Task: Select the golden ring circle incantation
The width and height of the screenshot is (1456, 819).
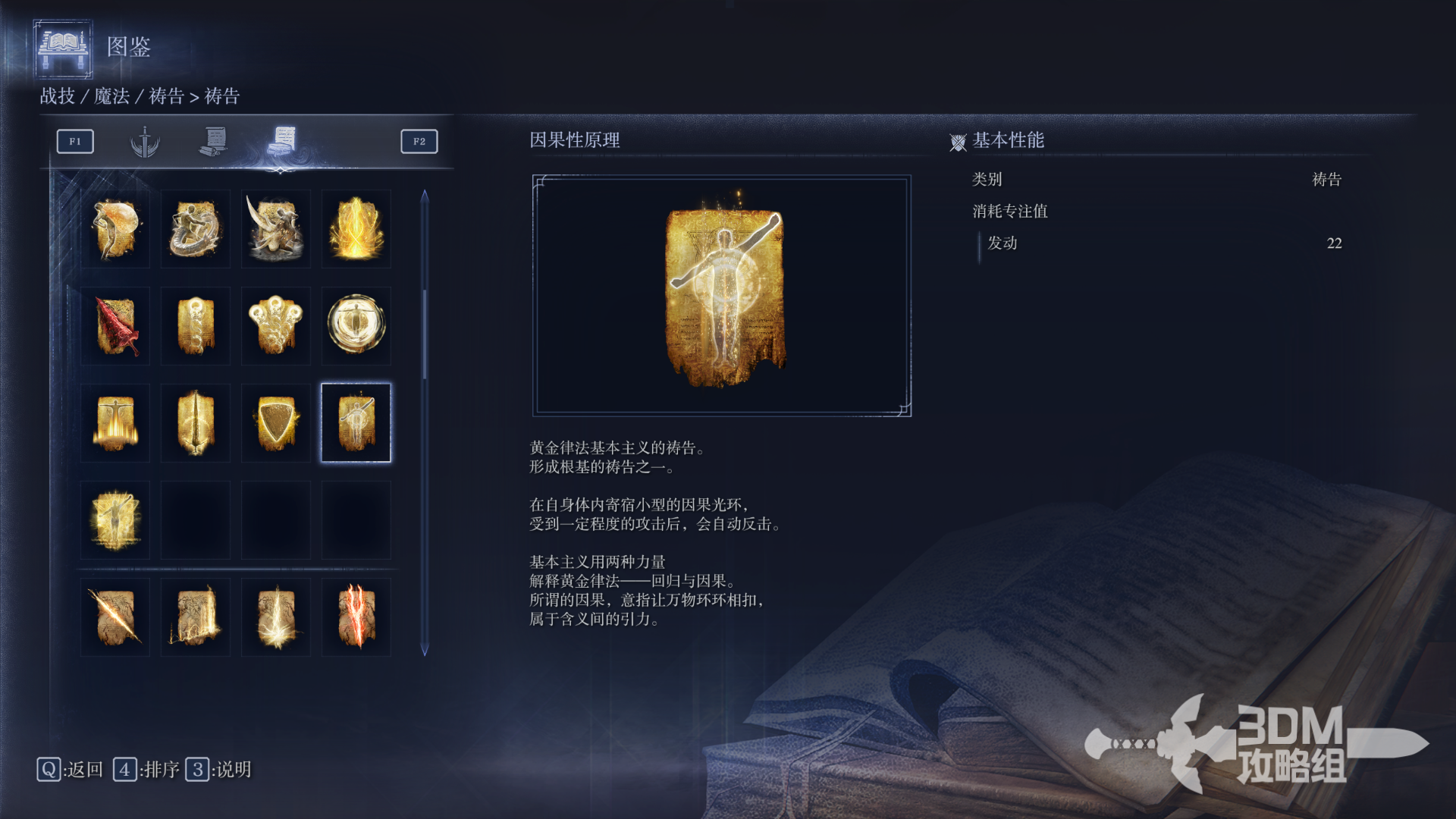Action: click(x=356, y=325)
